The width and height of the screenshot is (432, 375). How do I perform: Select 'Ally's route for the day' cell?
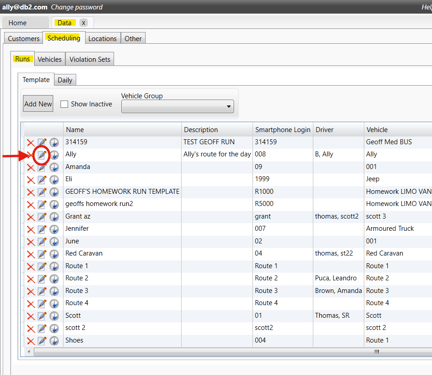click(217, 154)
